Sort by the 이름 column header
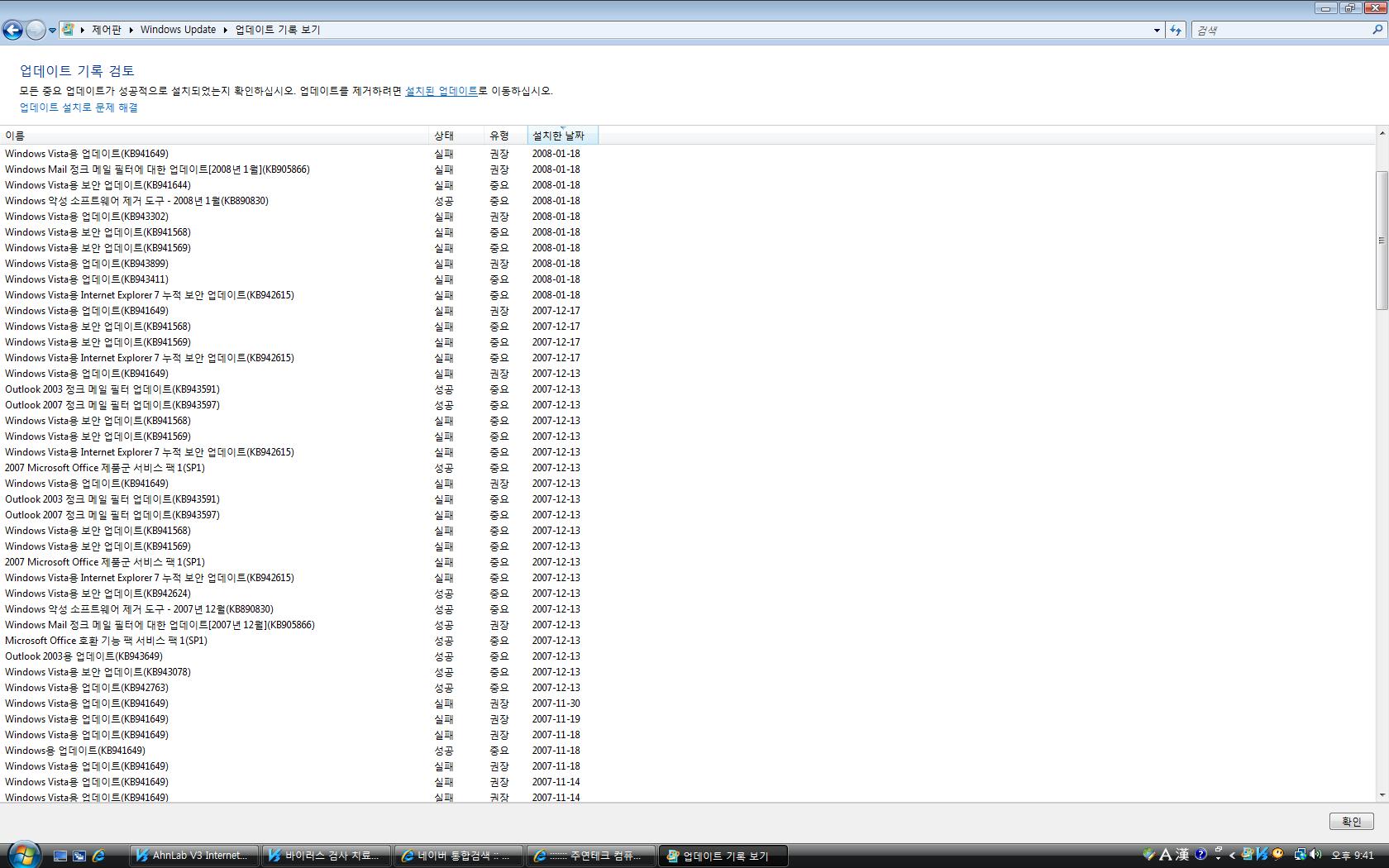 coord(215,136)
